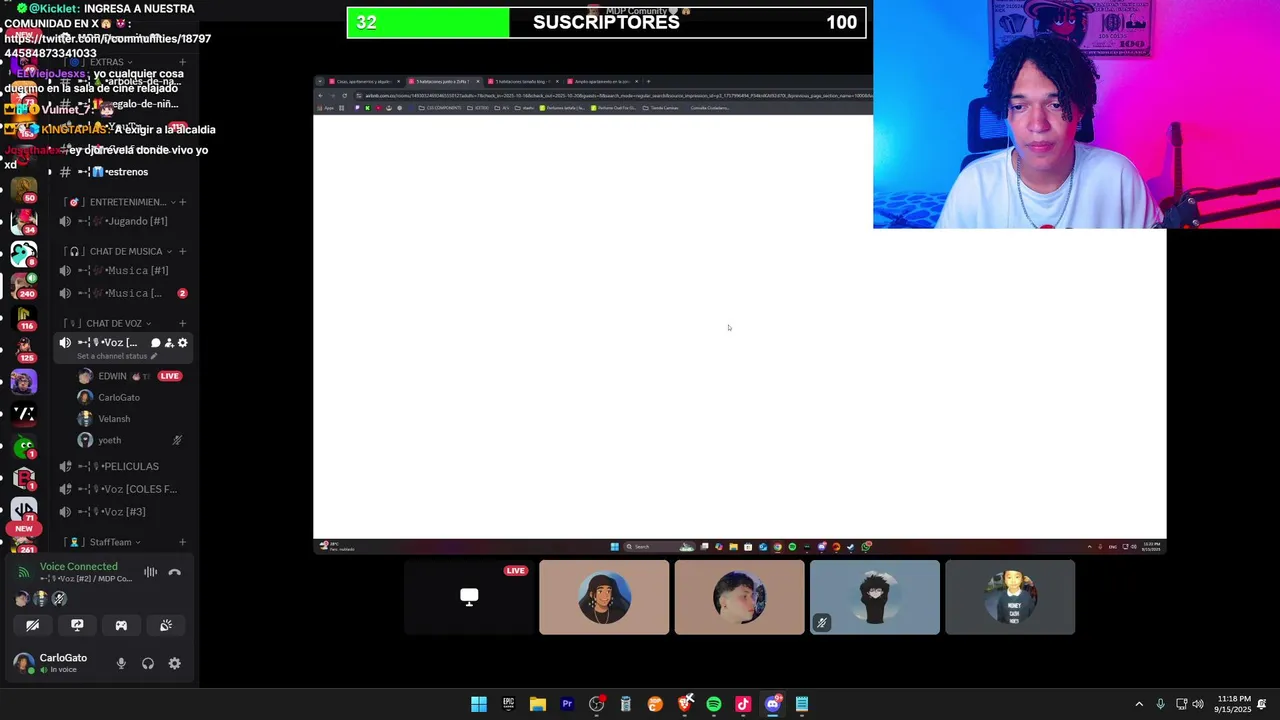Screen dimensions: 1280x720
Task: Mute microphone next to CarloGato
Action: point(121,663)
